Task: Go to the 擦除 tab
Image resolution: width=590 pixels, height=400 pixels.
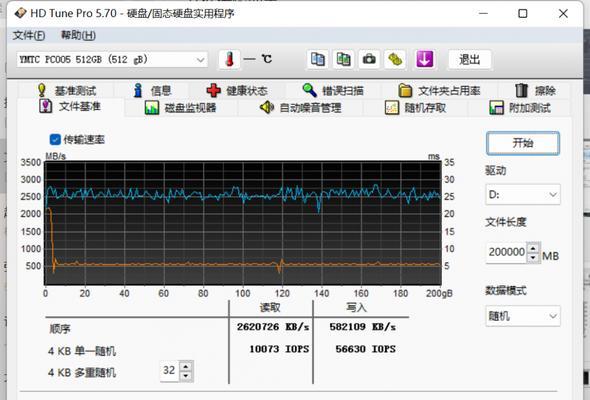Action: click(x=535, y=91)
